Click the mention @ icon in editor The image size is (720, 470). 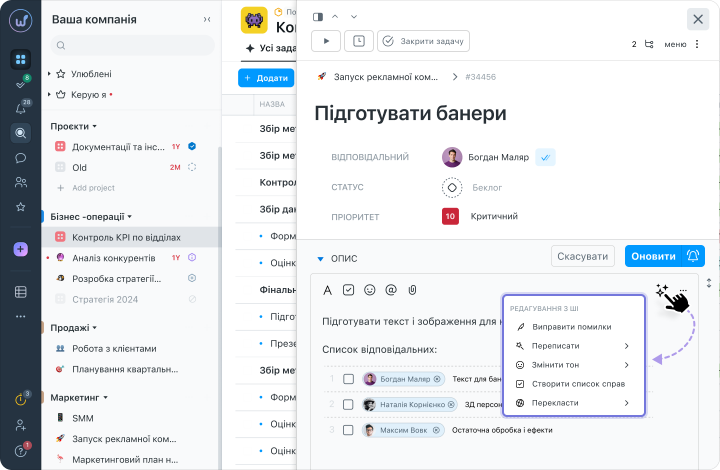[x=391, y=290]
